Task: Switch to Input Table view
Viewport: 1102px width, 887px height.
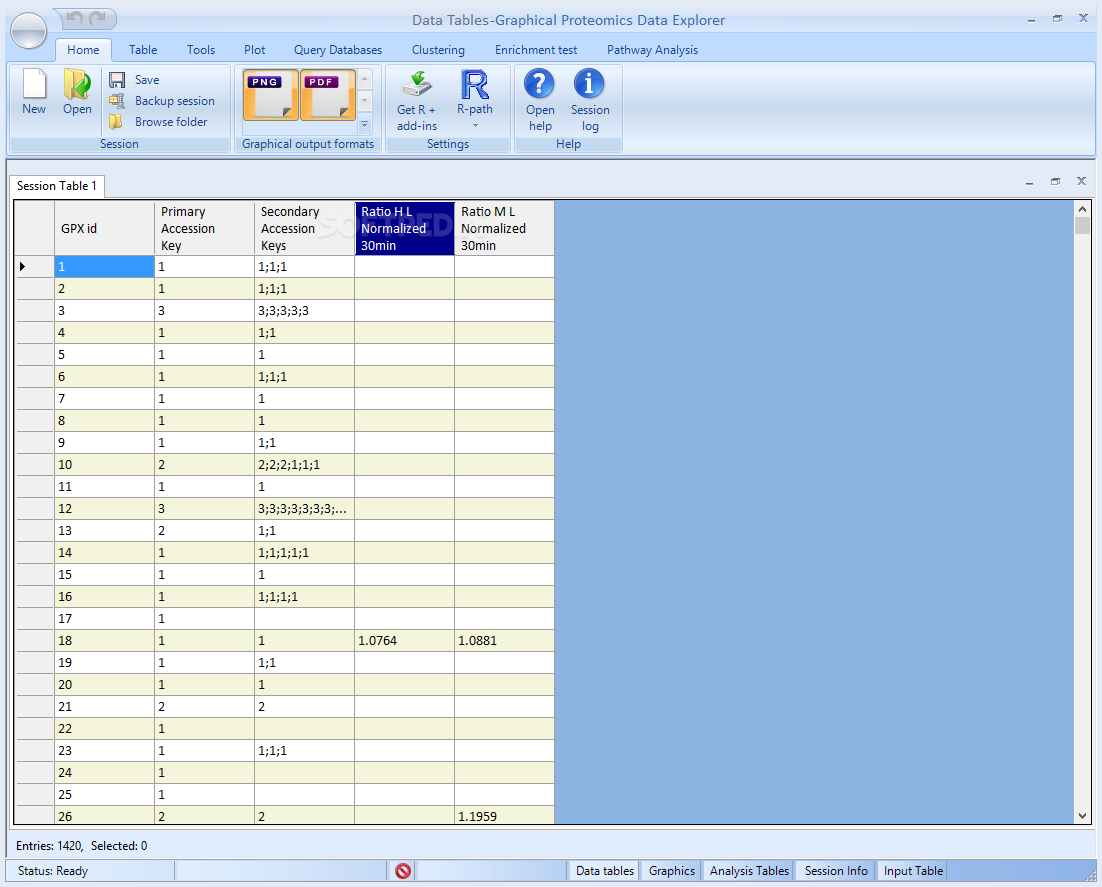Action: 913,871
